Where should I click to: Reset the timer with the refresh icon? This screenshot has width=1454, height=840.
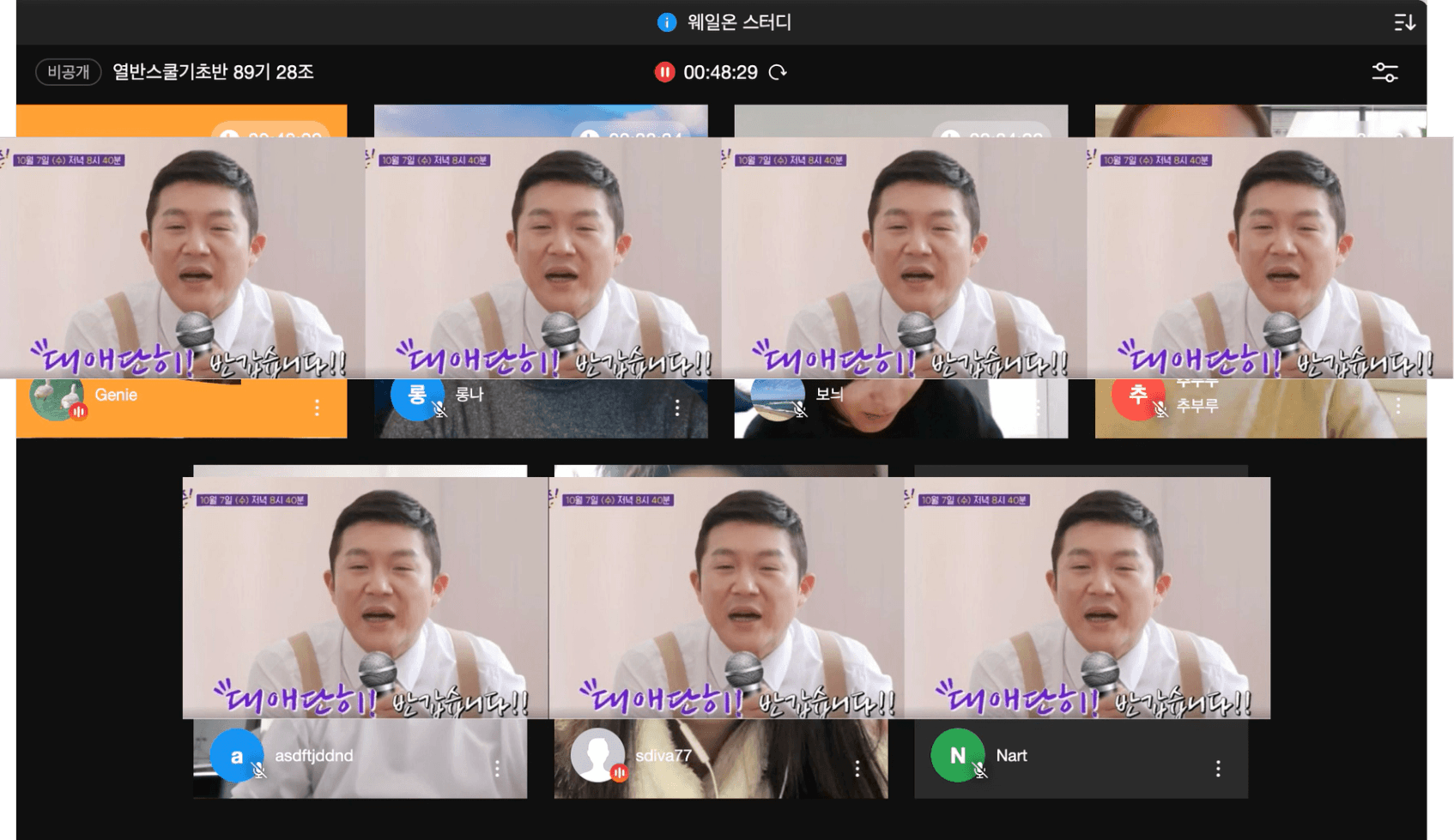[778, 72]
